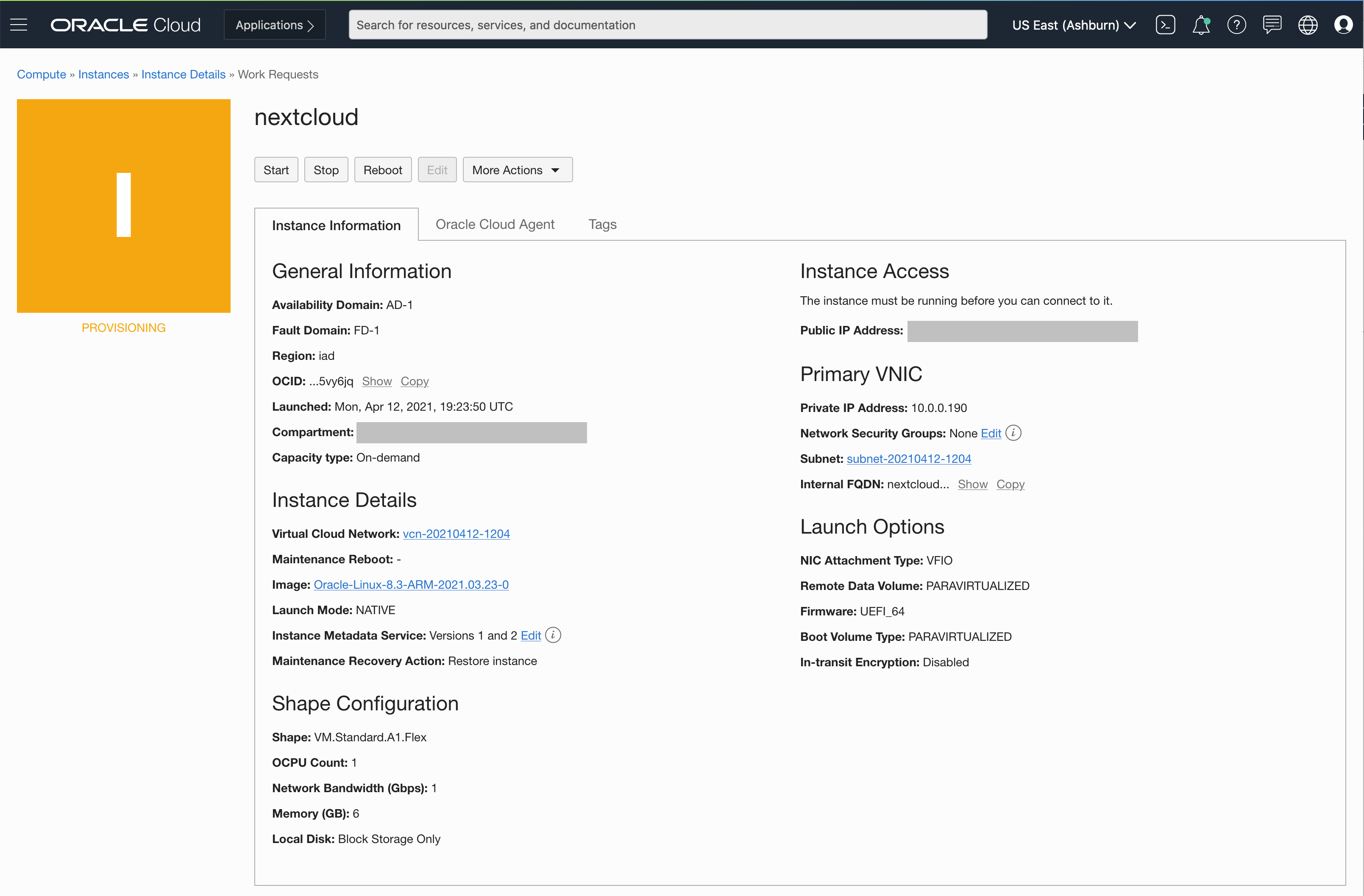This screenshot has height=896, width=1364.
Task: Open the announcements bell icon
Action: pyautogui.click(x=1201, y=25)
